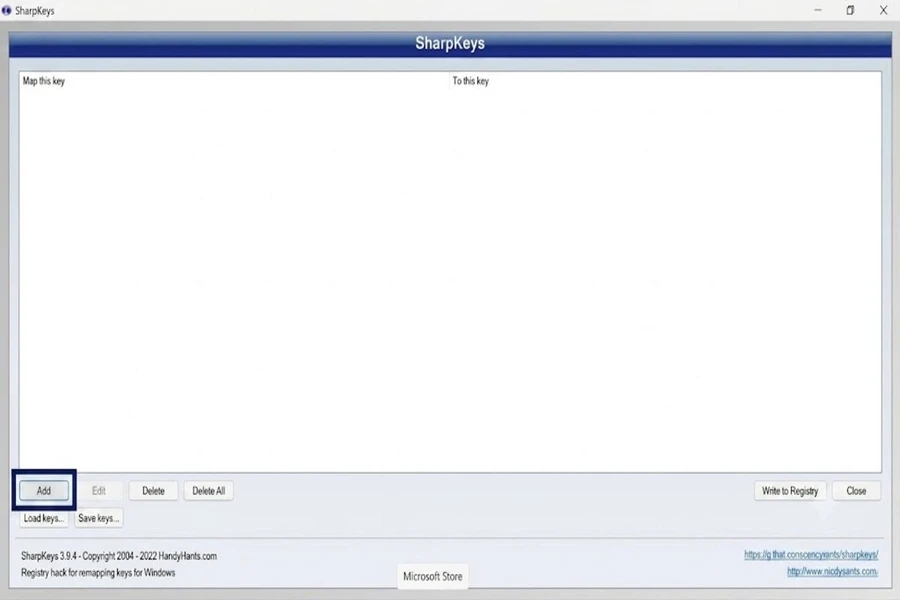
Task: Open Save keys... dialog
Action: coord(99,518)
